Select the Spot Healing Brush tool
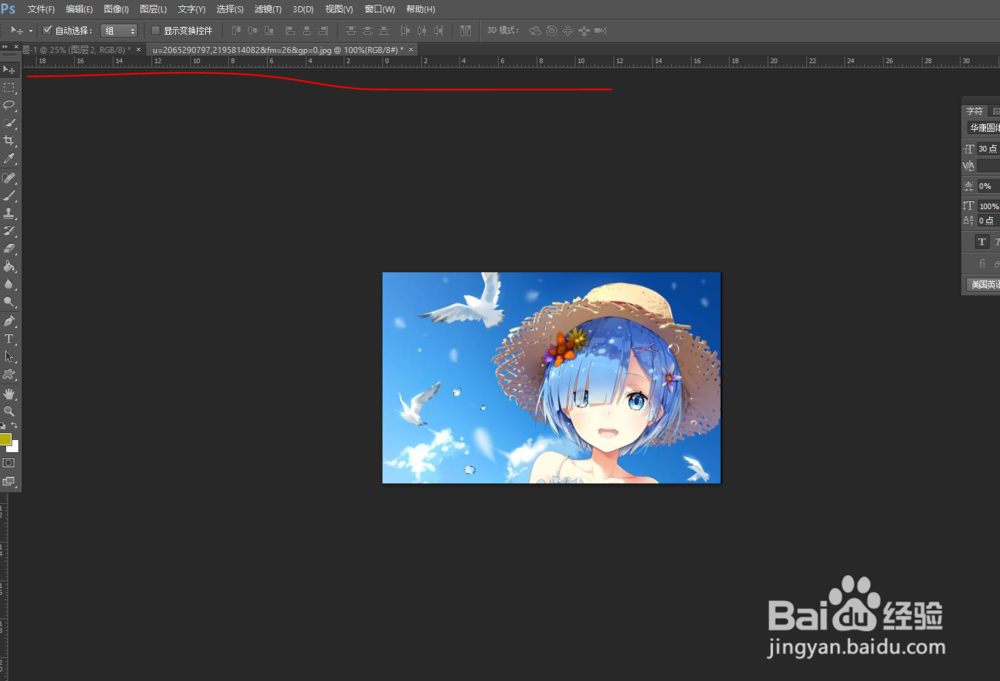 click(x=9, y=178)
